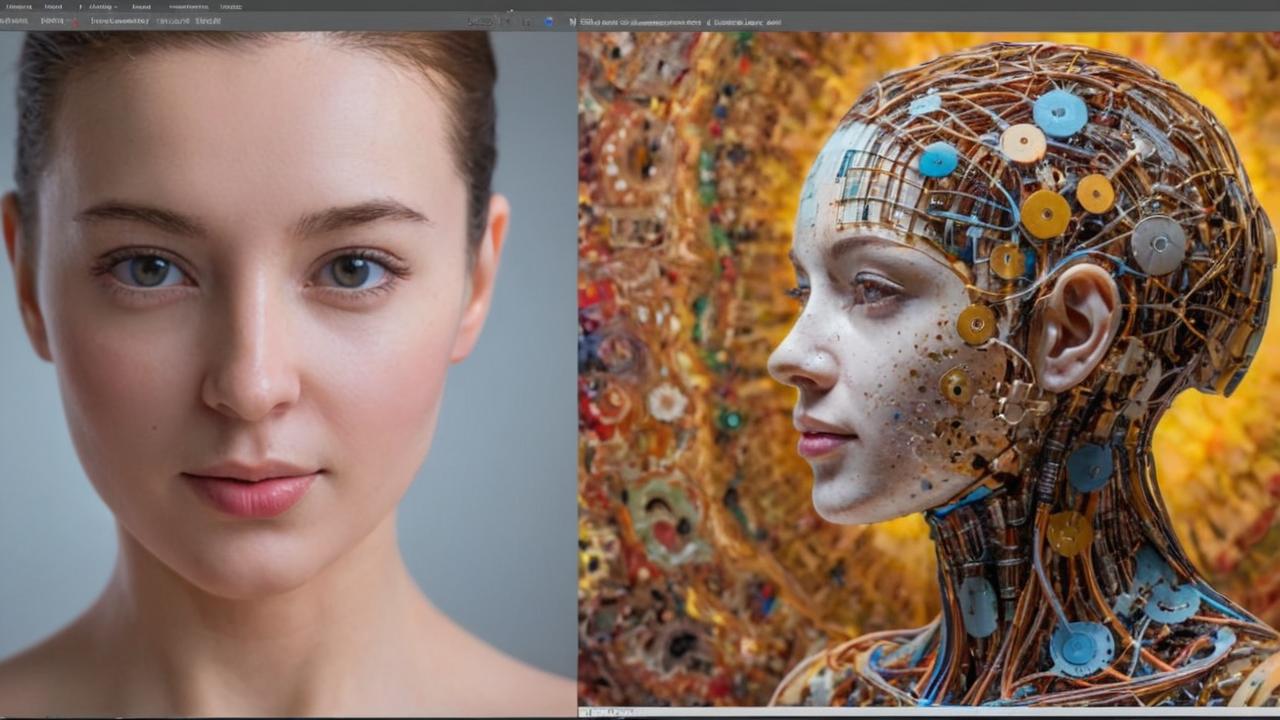Select the icon at the far right of the menu bar
This screenshot has height=720, width=1280.
click(230, 6)
